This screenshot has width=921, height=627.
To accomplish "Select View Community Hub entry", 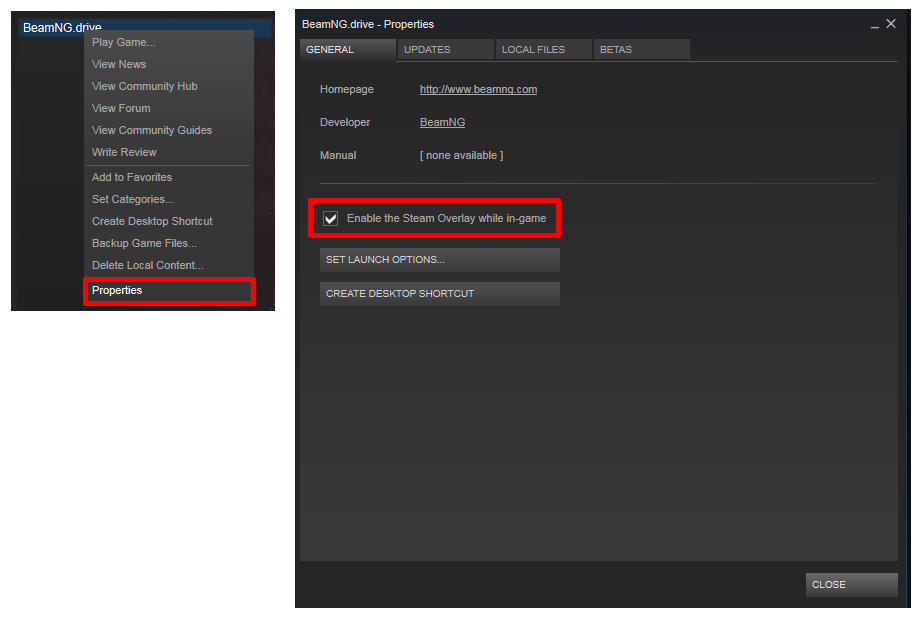I will point(169,86).
